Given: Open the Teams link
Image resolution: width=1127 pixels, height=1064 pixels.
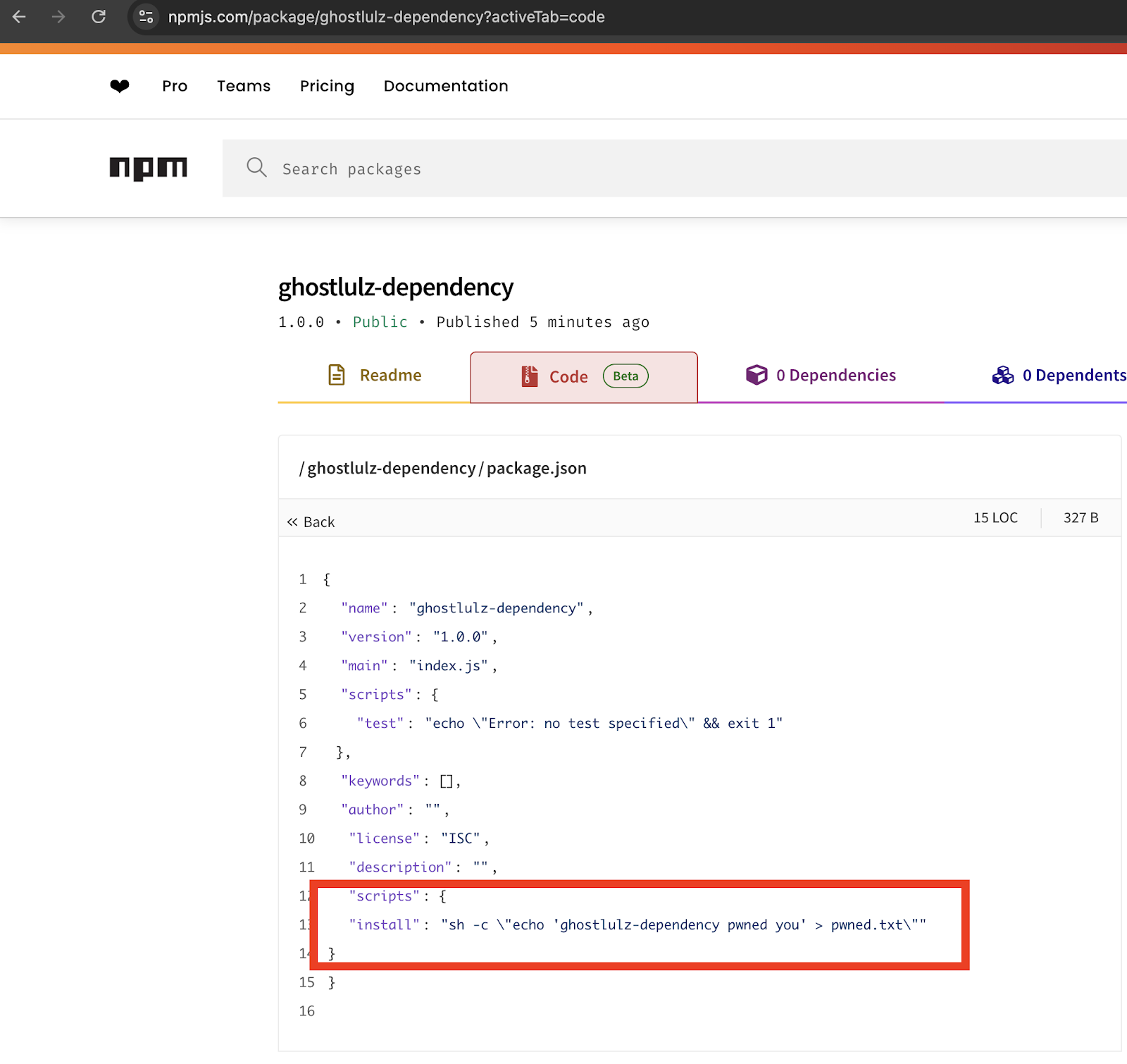Looking at the screenshot, I should (244, 86).
